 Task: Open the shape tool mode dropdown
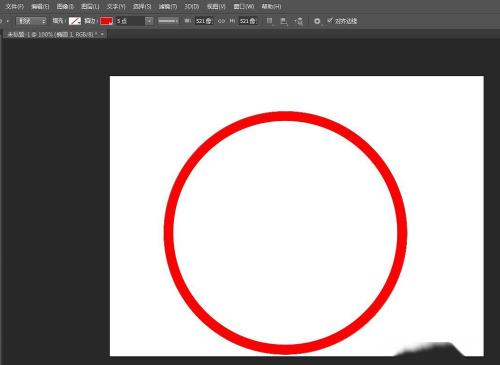[31, 21]
